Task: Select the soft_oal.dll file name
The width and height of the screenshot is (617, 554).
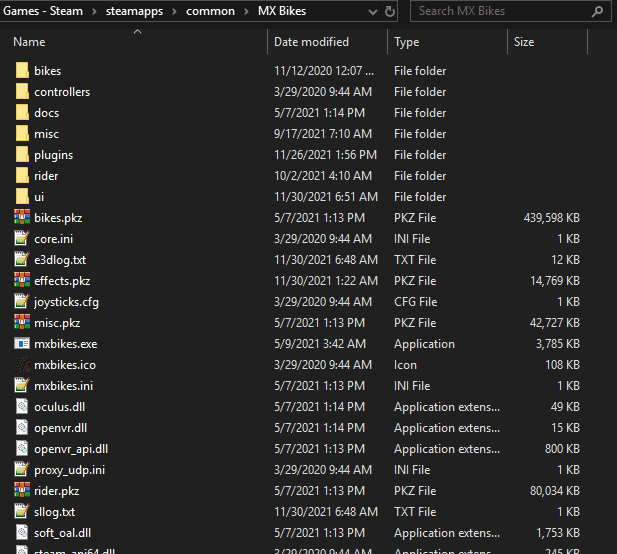Action: pos(63,533)
